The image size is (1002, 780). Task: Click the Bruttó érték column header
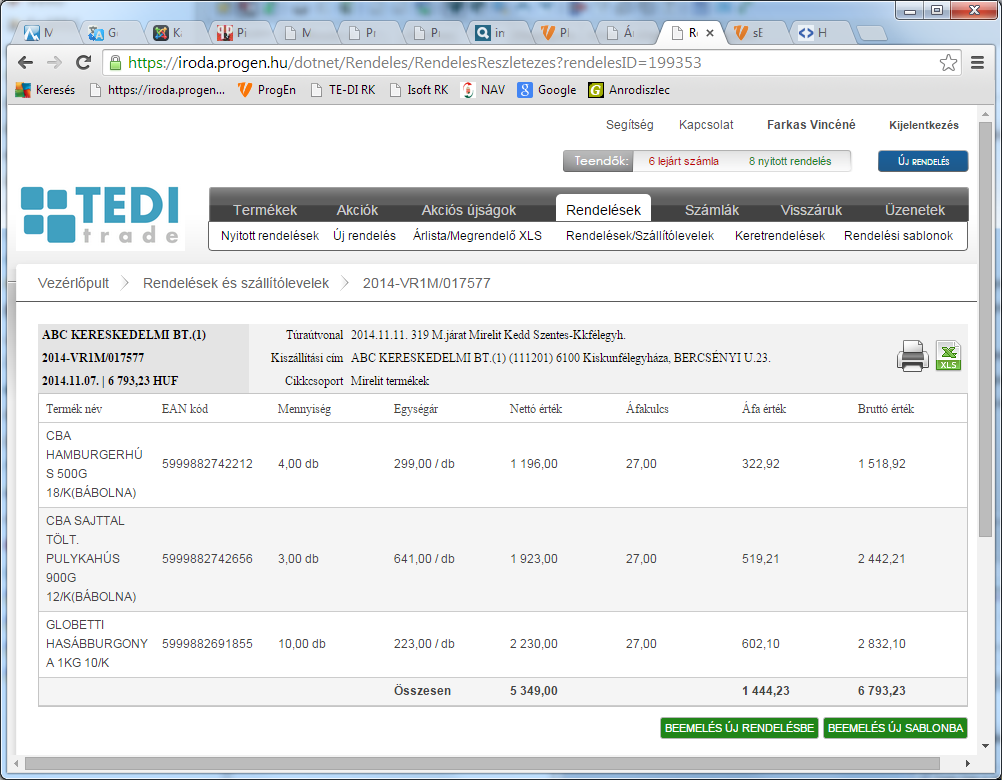[x=886, y=409]
